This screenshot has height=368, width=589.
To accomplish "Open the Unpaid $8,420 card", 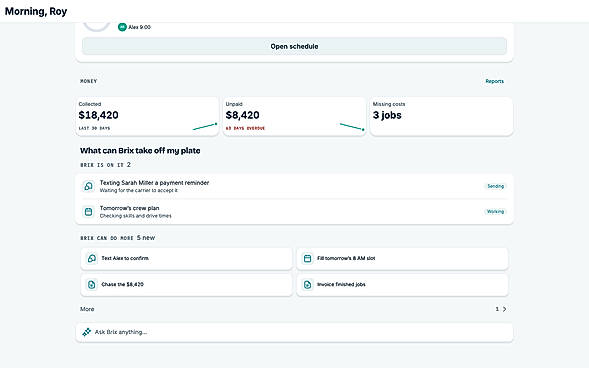I will pyautogui.click(x=294, y=116).
